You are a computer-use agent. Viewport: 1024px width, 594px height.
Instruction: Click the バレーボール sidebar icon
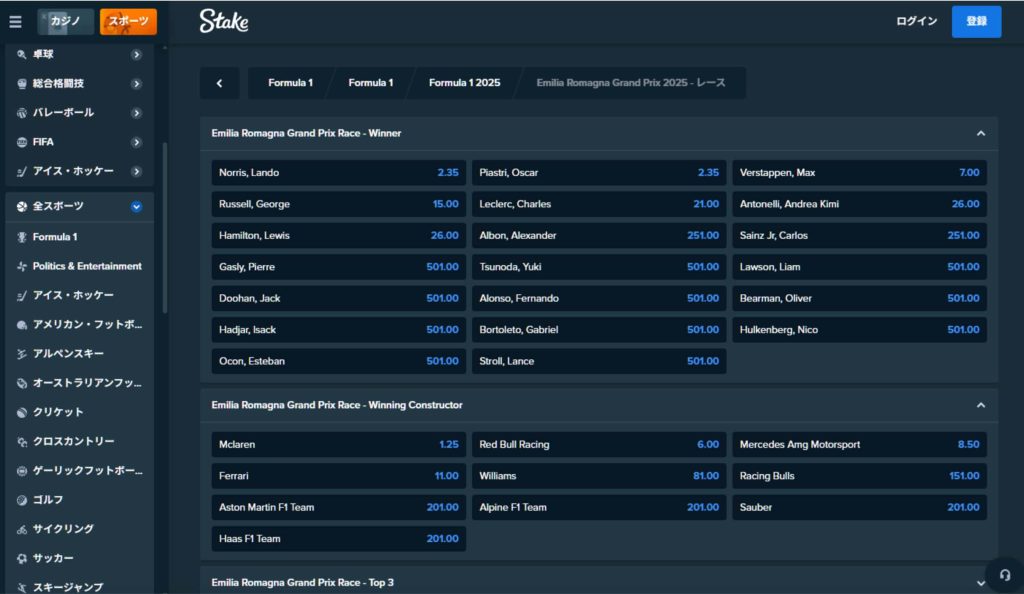click(x=22, y=113)
